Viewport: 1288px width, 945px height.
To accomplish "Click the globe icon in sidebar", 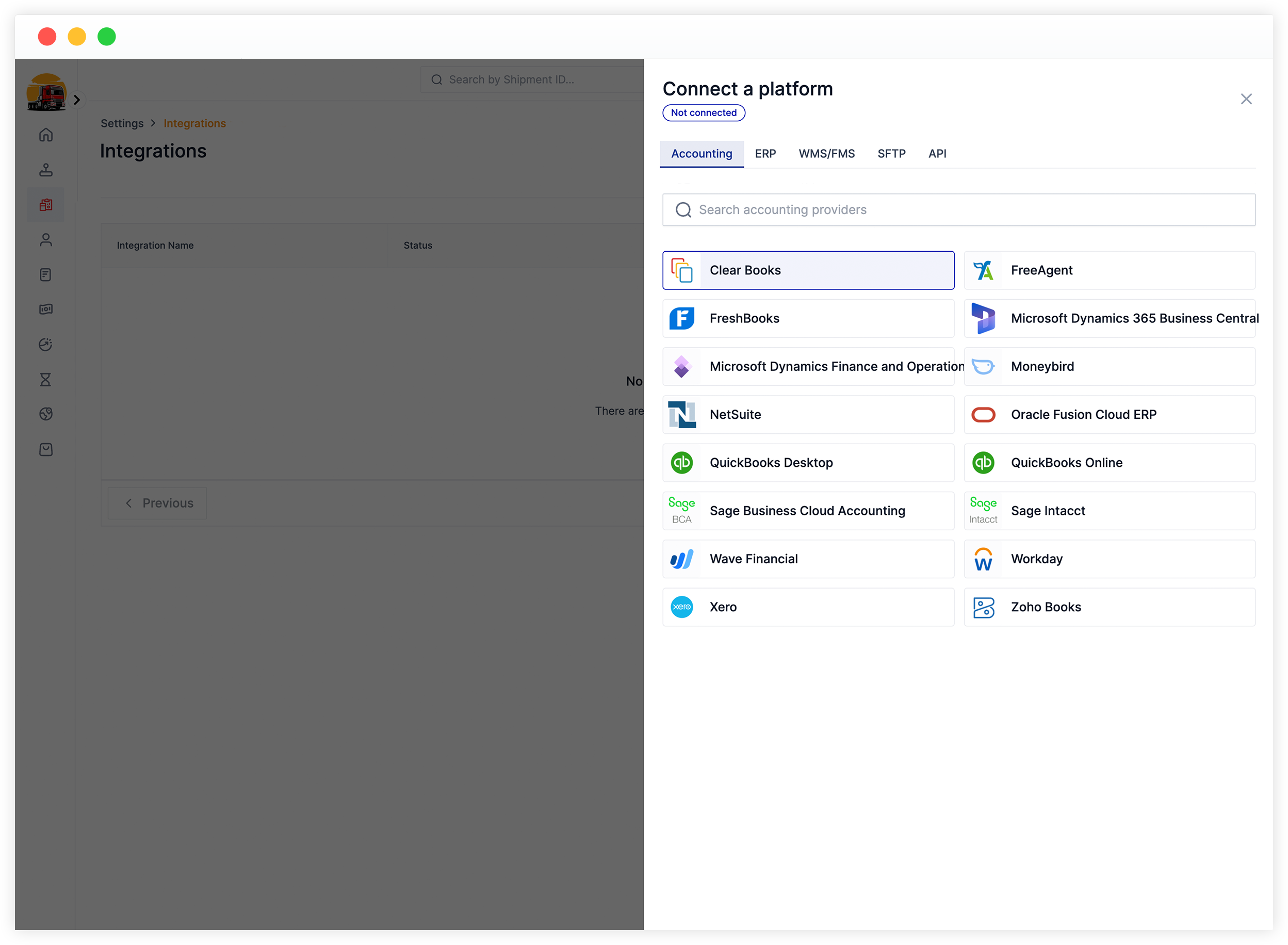I will point(46,414).
